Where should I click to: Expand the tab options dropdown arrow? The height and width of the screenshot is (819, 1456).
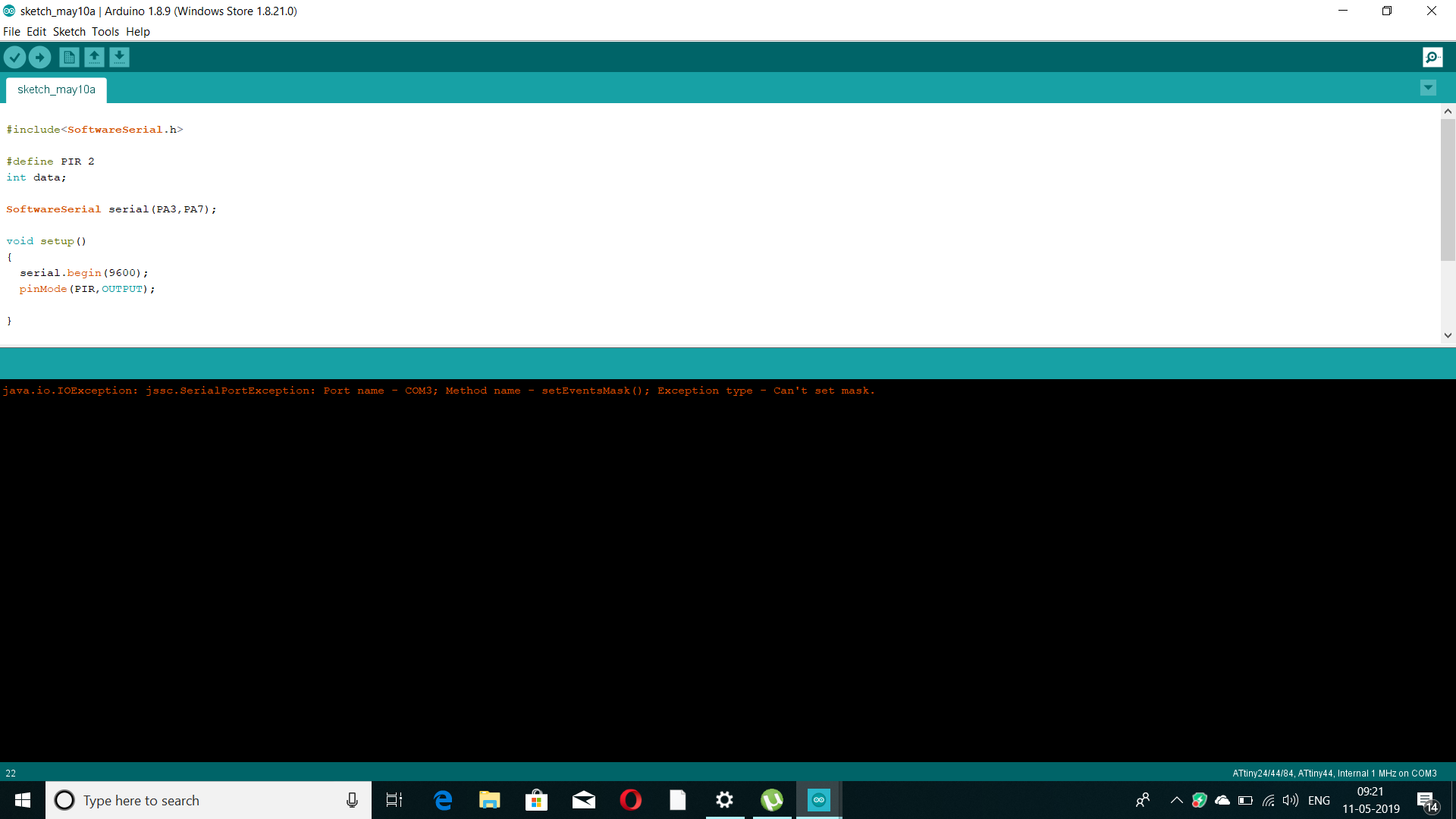click(1428, 88)
